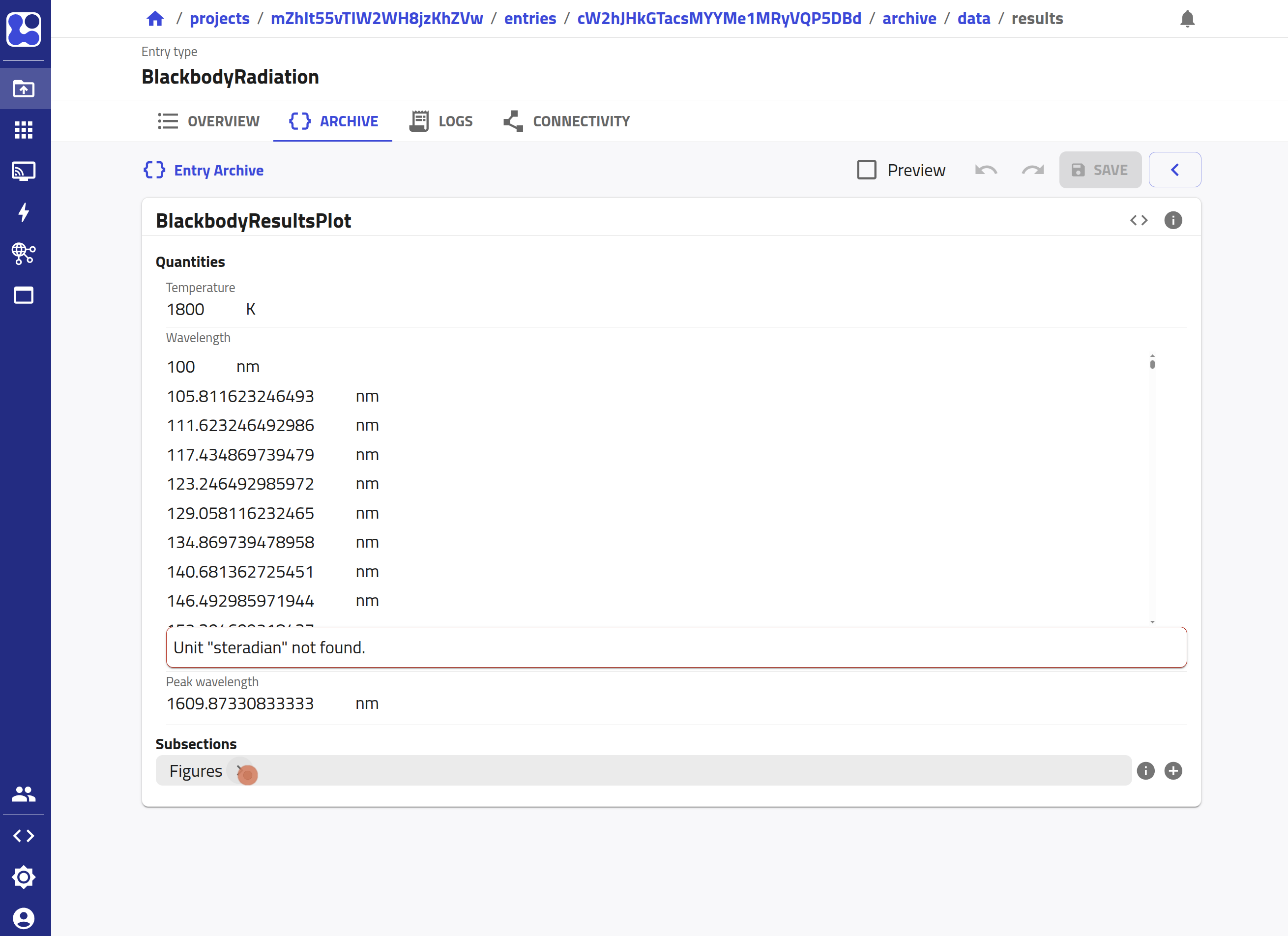Click wavelength value 105.811623246493
The width and height of the screenshot is (1288, 936).
pyautogui.click(x=240, y=396)
